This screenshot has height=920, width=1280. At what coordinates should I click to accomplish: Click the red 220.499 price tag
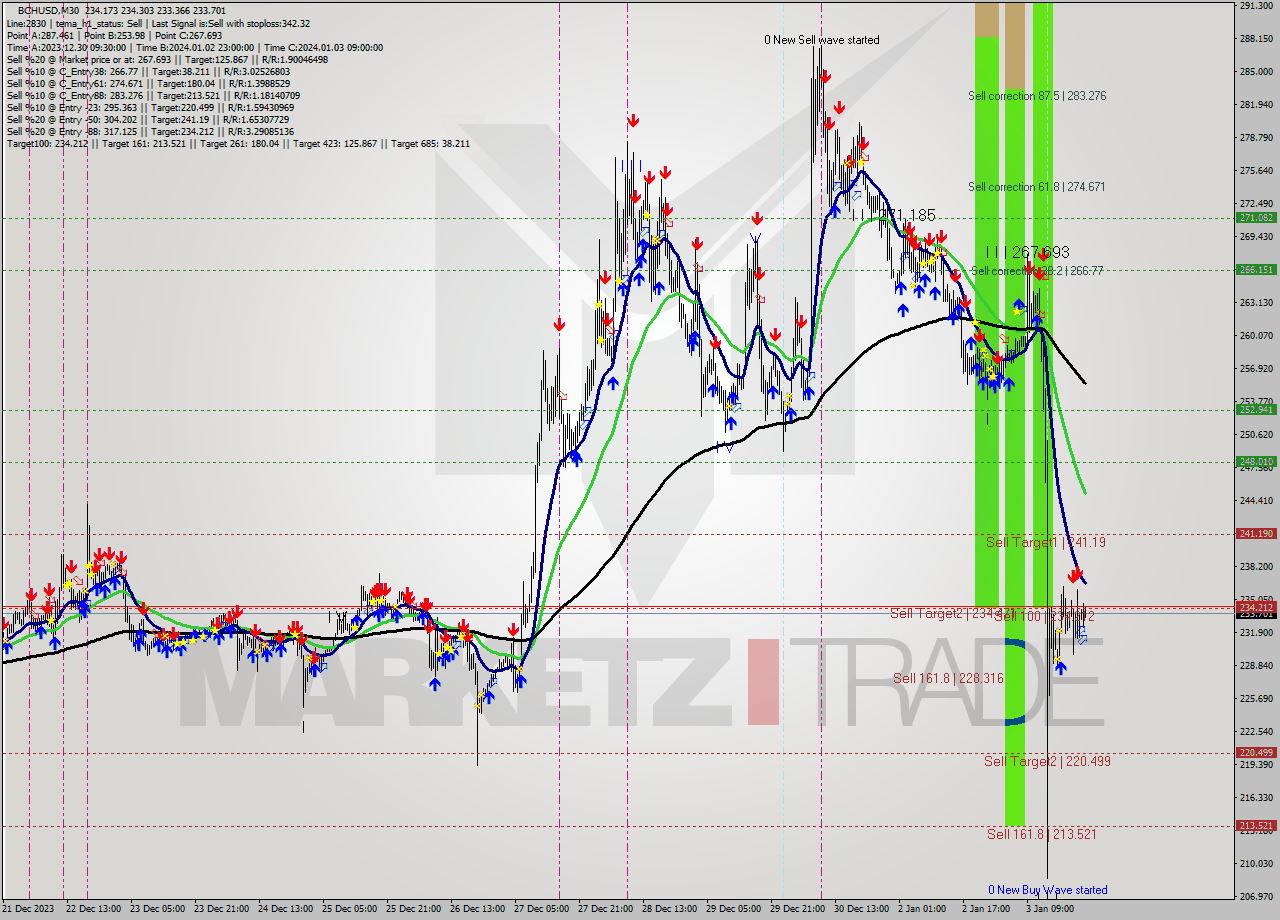coord(1257,753)
